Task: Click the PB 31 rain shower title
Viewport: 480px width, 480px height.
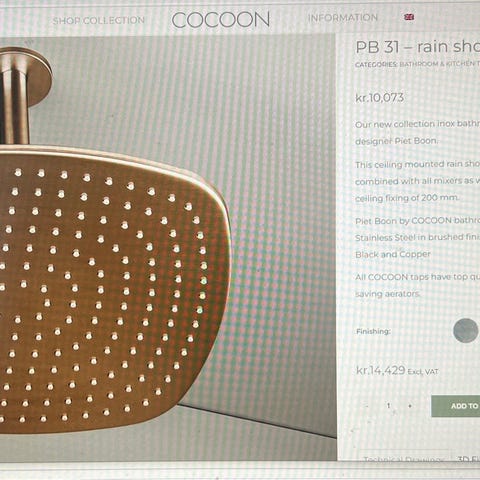Action: (x=418, y=47)
